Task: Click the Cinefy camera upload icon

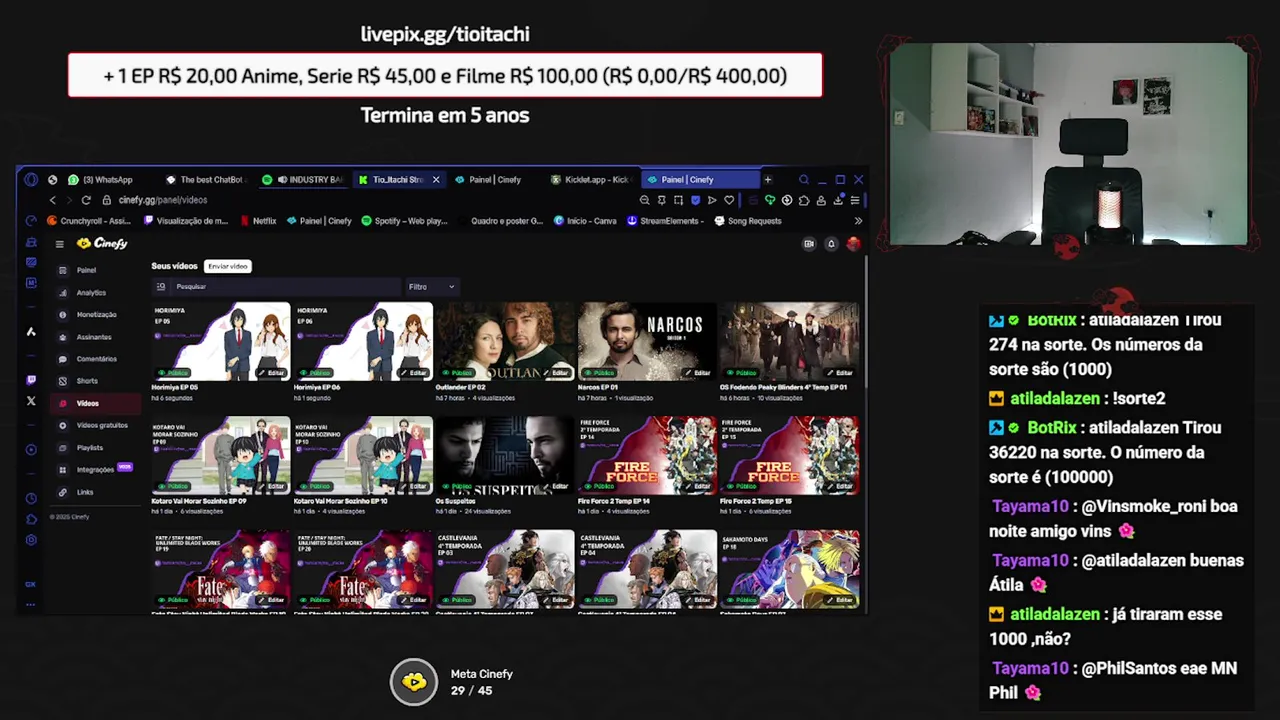Action: tap(809, 244)
